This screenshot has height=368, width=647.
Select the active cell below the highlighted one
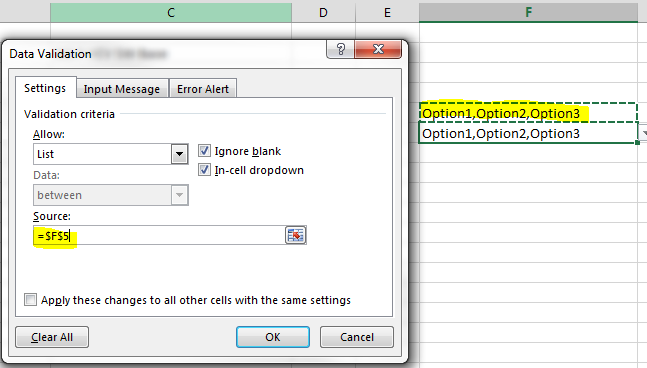click(x=529, y=133)
